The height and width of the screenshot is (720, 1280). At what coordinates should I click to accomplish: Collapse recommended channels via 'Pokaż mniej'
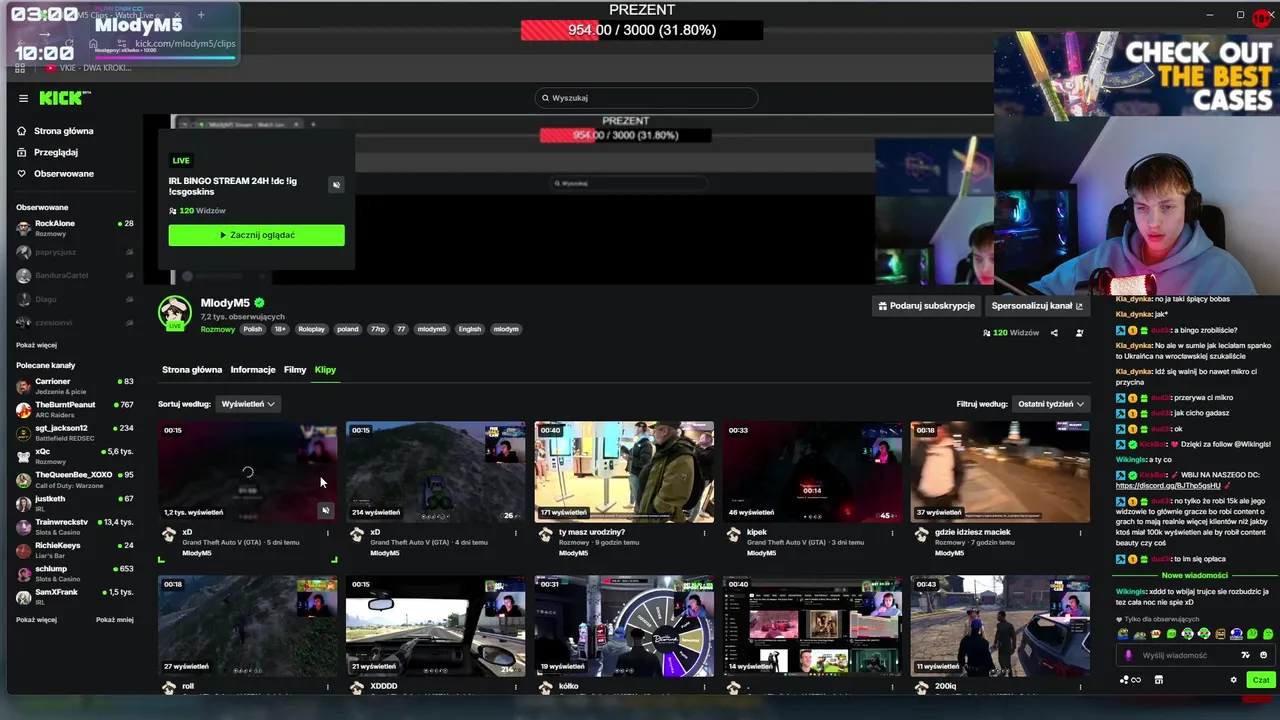pos(114,620)
